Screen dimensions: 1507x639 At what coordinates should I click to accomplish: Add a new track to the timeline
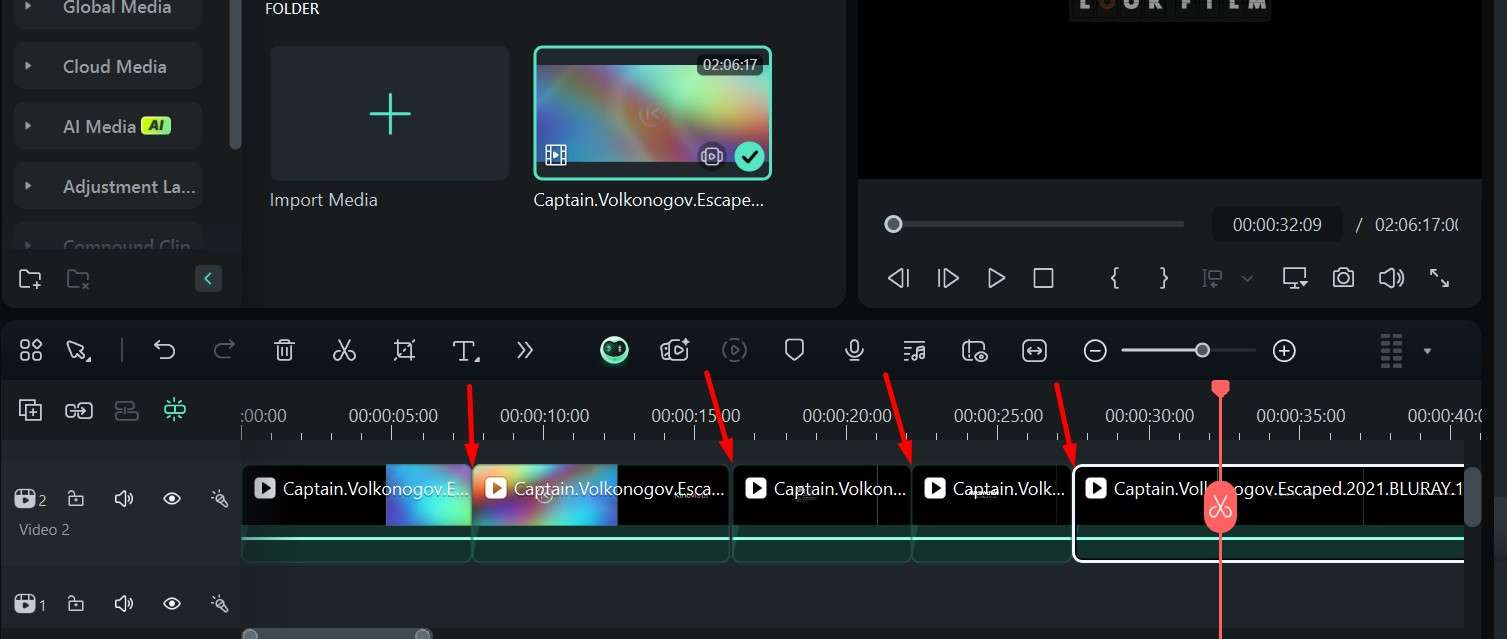click(x=31, y=410)
